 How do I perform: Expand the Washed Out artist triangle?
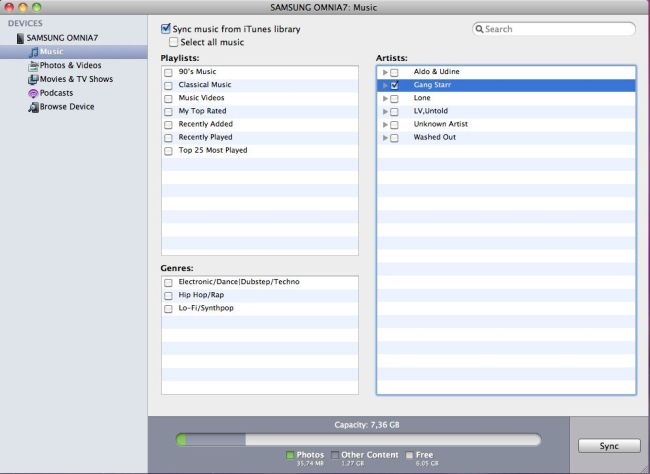point(385,138)
